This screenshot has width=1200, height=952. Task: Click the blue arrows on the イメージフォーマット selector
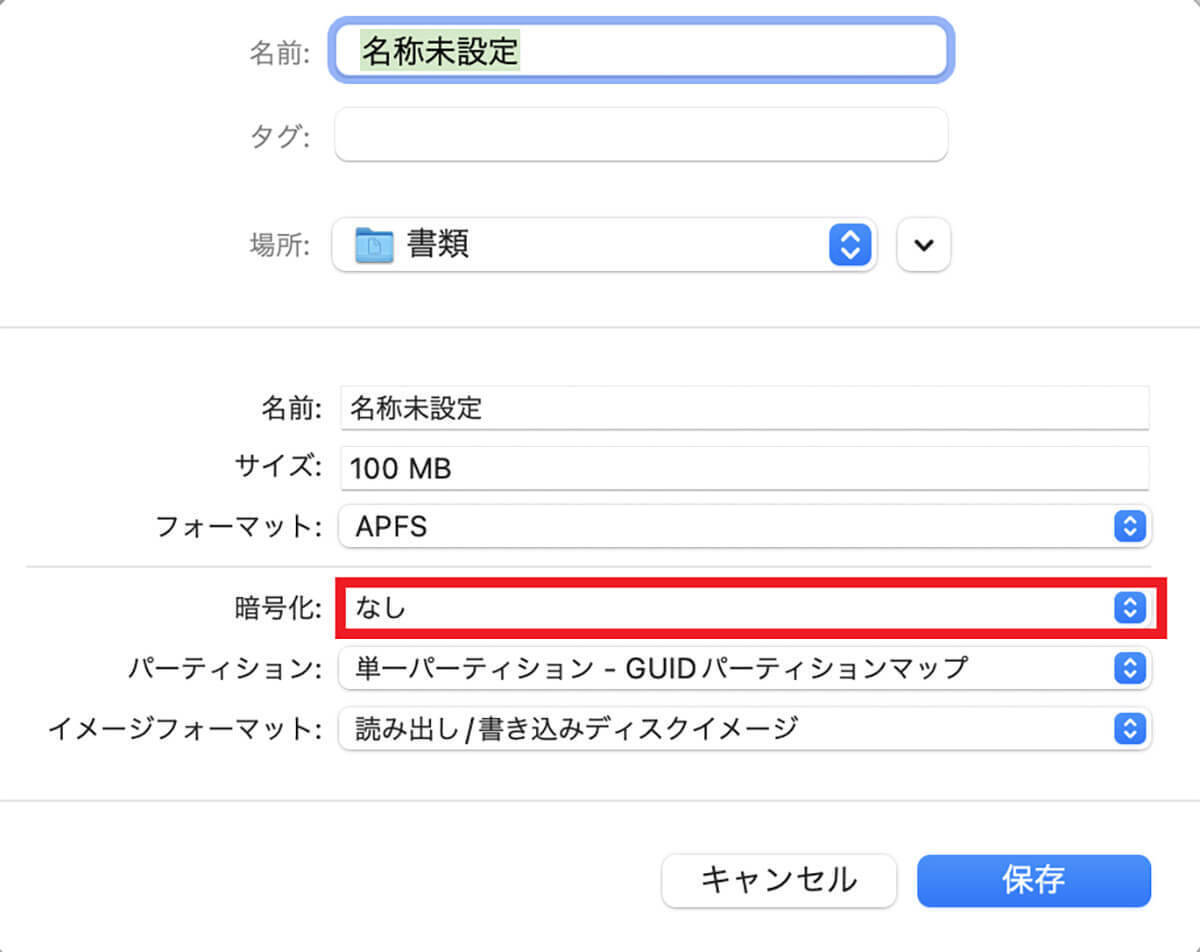[x=1129, y=729]
